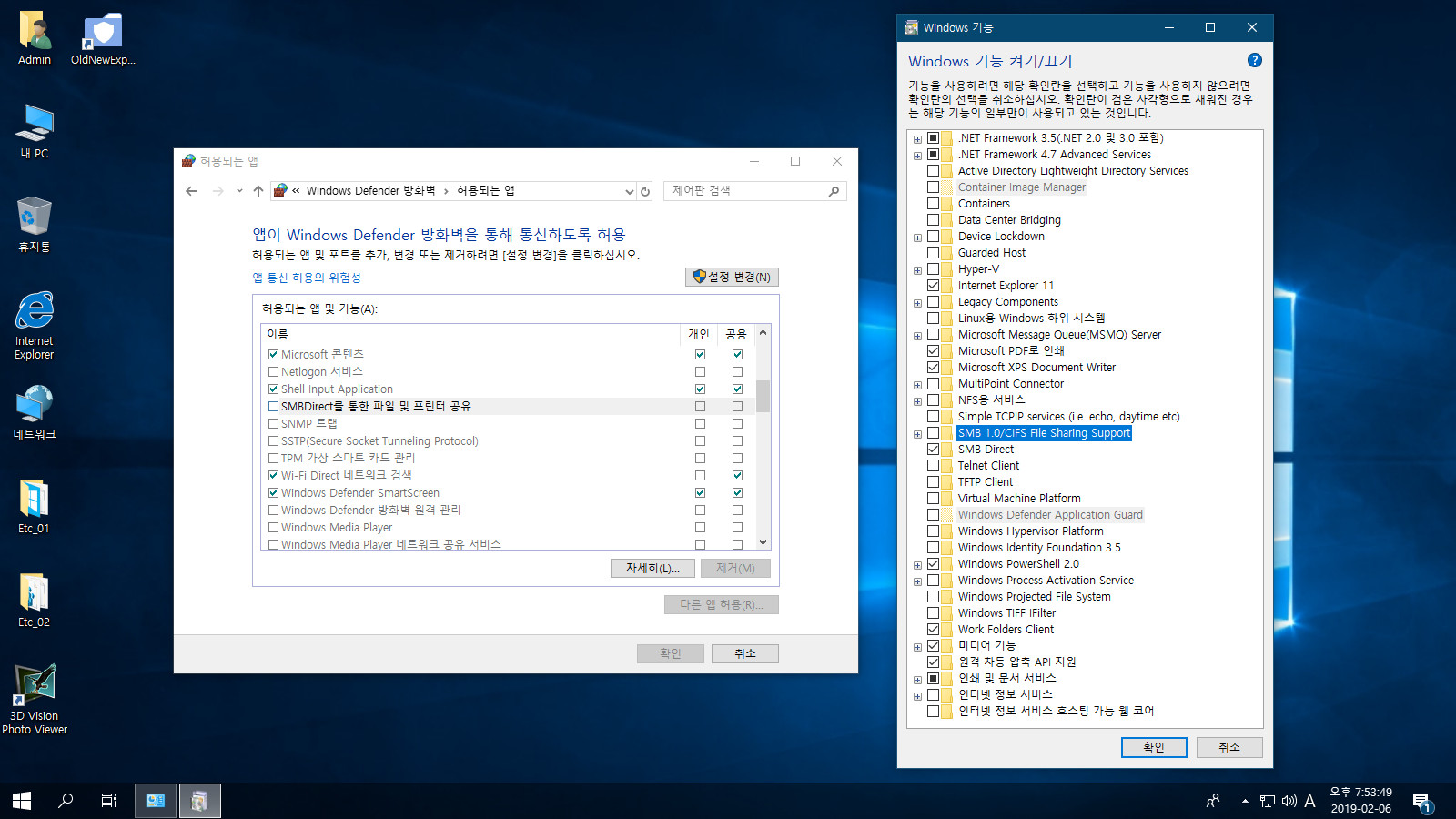Open the network status tray icon
1456x819 pixels.
(x=1268, y=801)
